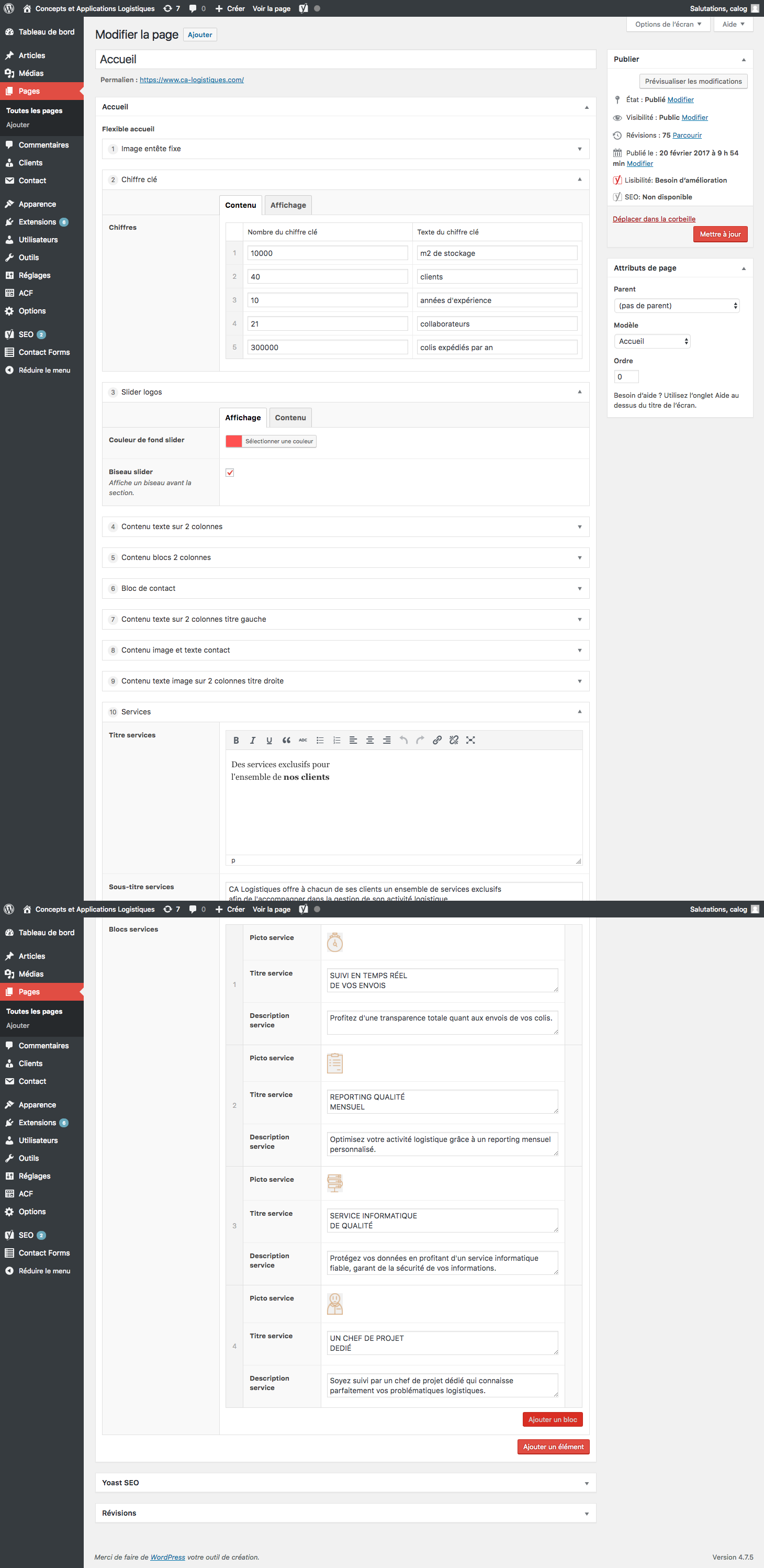This screenshot has height=1568, width=764.
Task: Insert a link with the link icon
Action: tap(437, 740)
